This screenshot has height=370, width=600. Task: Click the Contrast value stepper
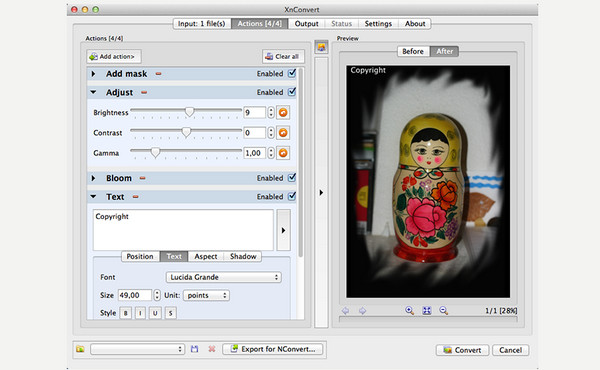(x=271, y=133)
